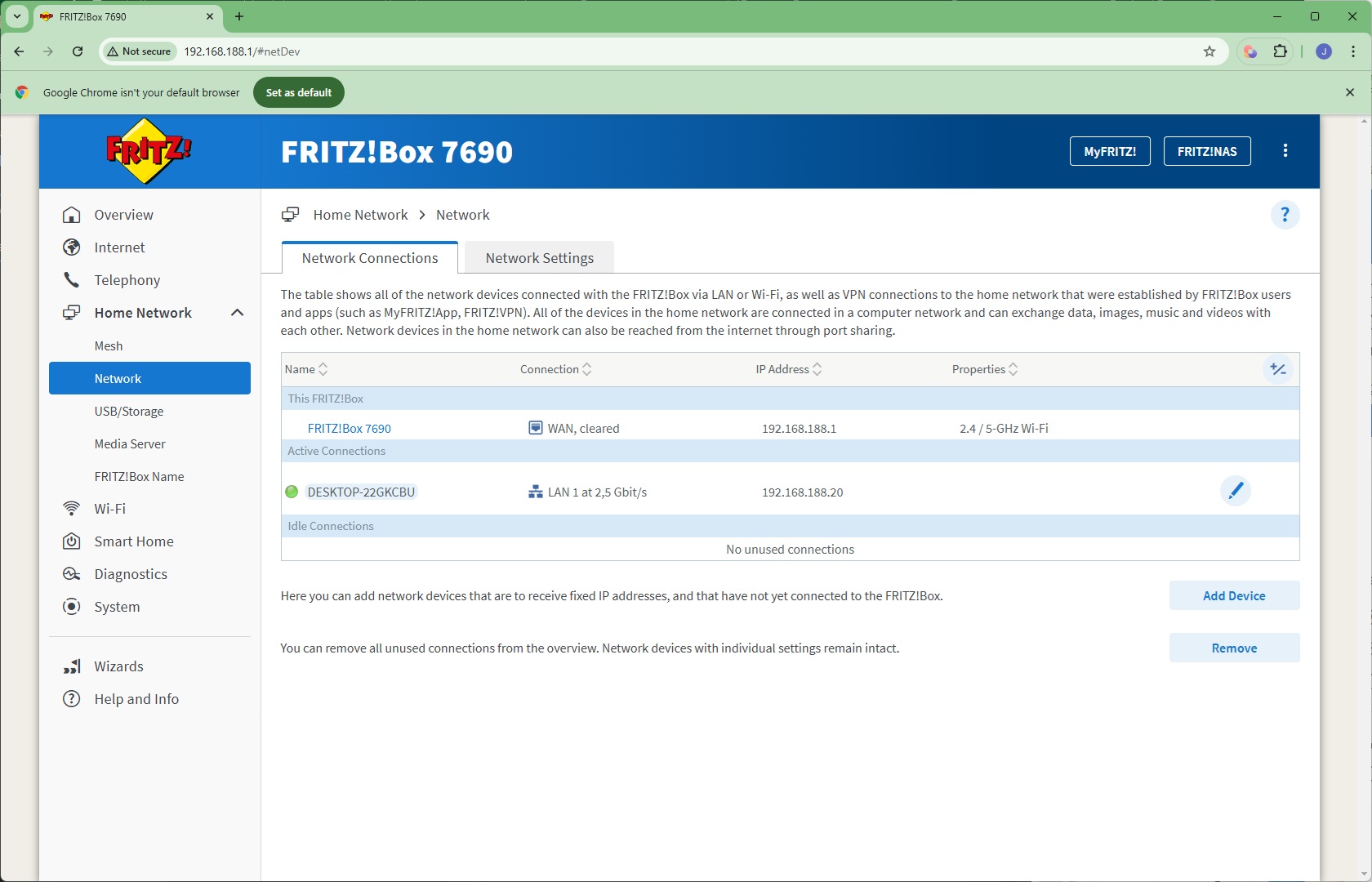Close the FRITZ!Box 7690 browser tab

pos(210,16)
